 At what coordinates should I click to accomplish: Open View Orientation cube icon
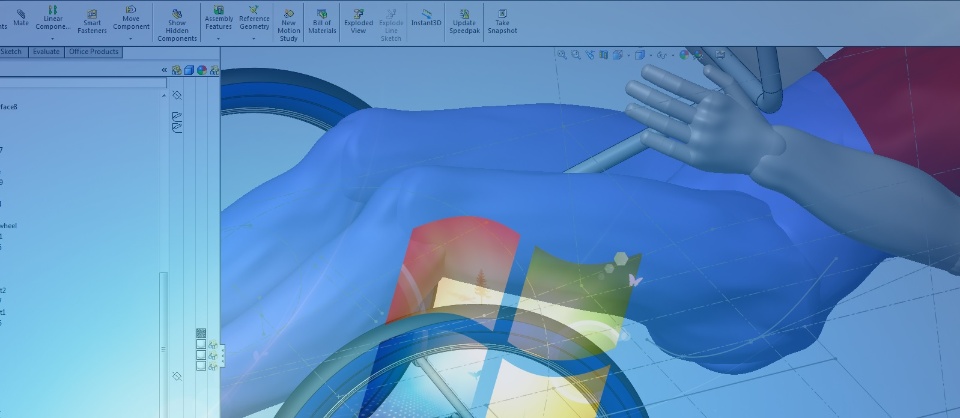(x=618, y=54)
